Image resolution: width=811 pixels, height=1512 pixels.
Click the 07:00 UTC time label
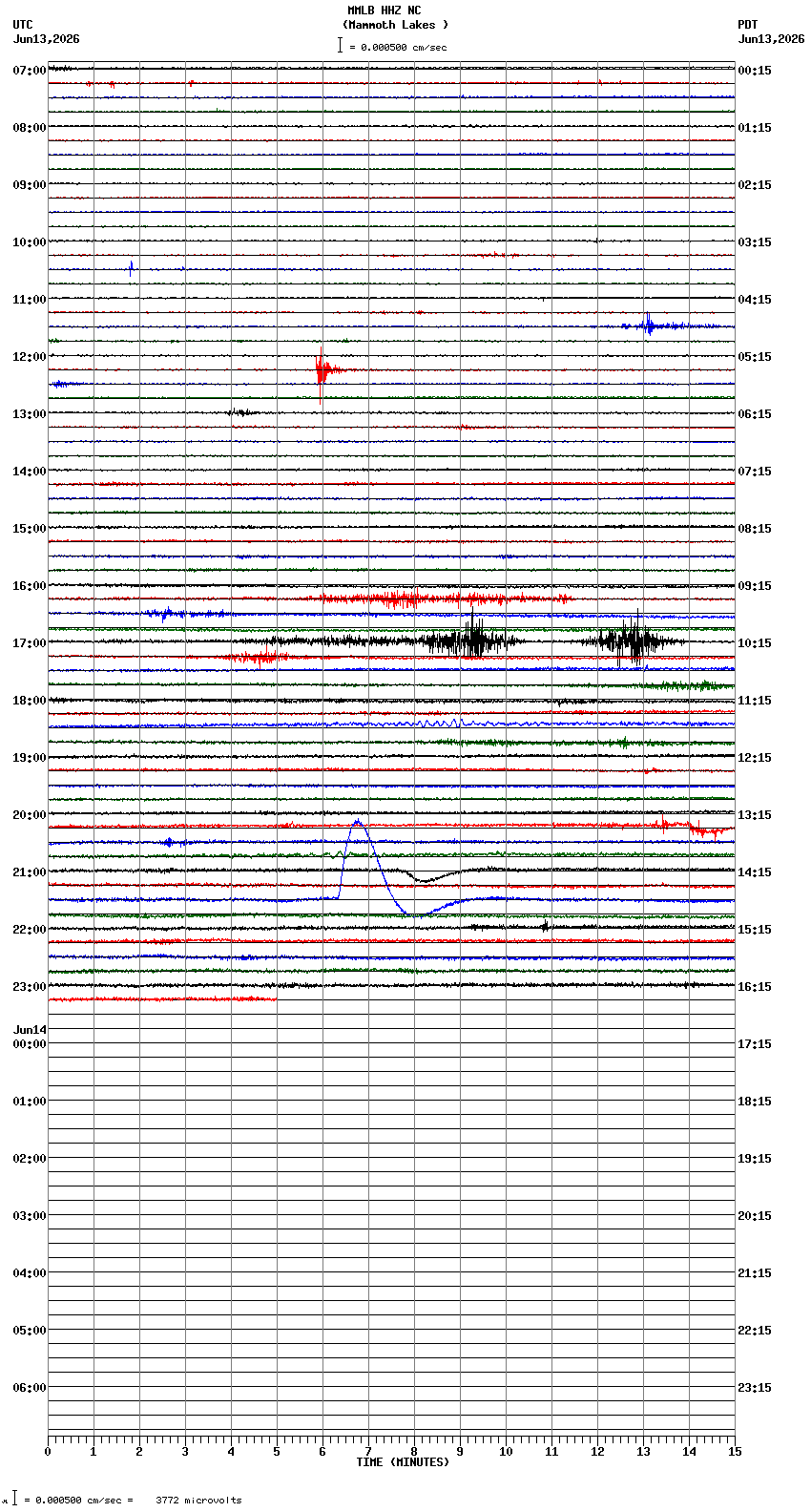pyautogui.click(x=30, y=71)
